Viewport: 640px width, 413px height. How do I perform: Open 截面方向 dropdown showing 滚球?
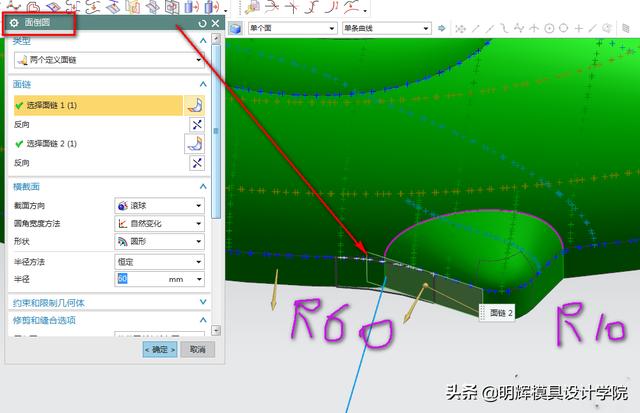pos(159,206)
